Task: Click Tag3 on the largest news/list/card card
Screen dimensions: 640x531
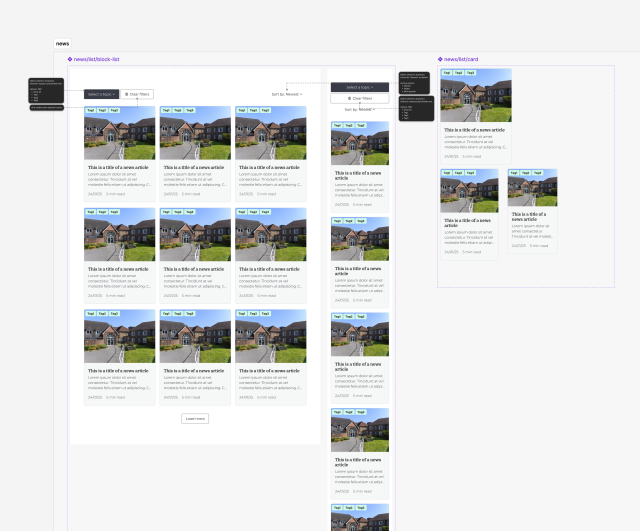Action: (x=471, y=73)
